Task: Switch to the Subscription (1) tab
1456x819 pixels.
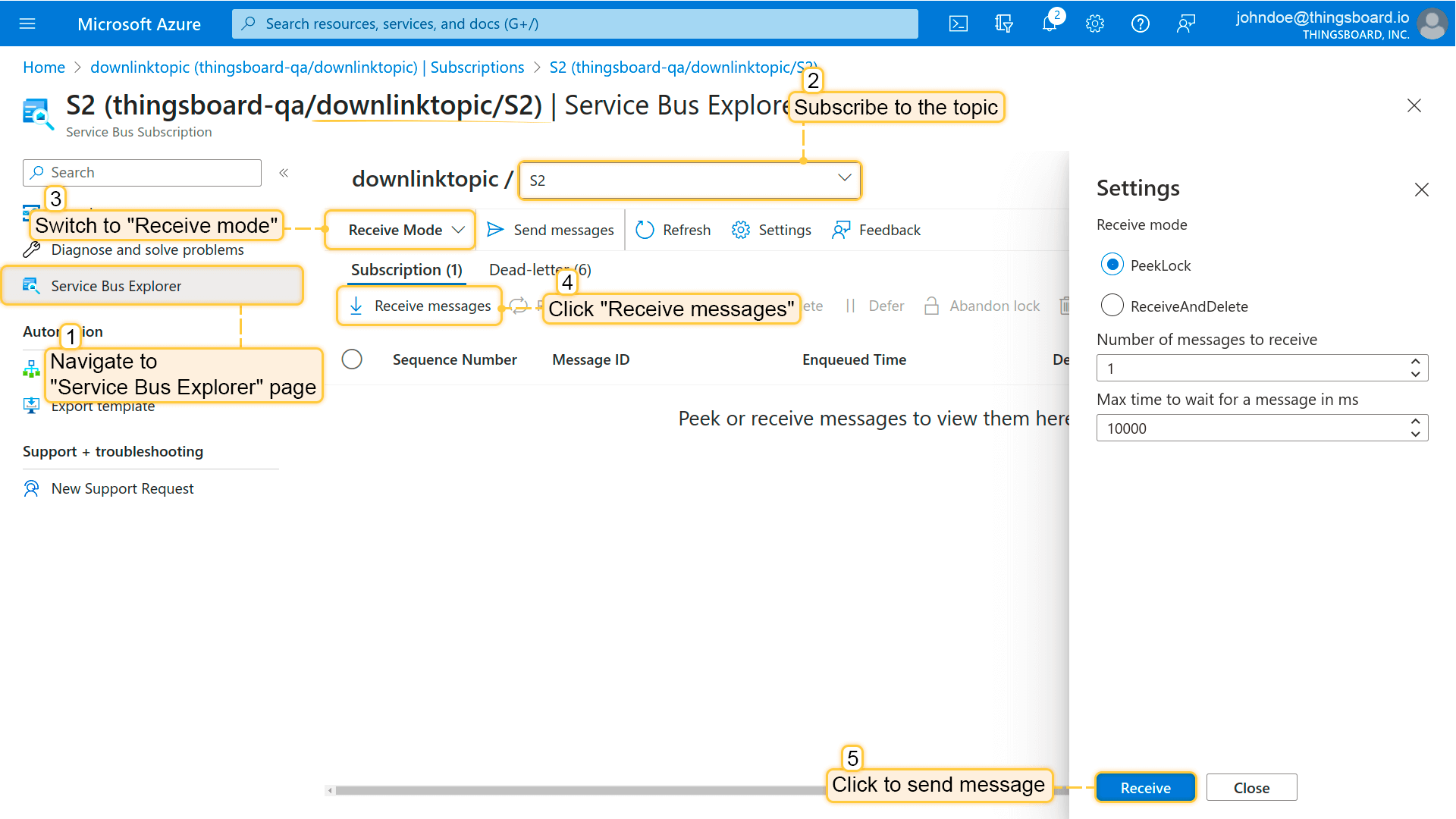Action: click(406, 270)
